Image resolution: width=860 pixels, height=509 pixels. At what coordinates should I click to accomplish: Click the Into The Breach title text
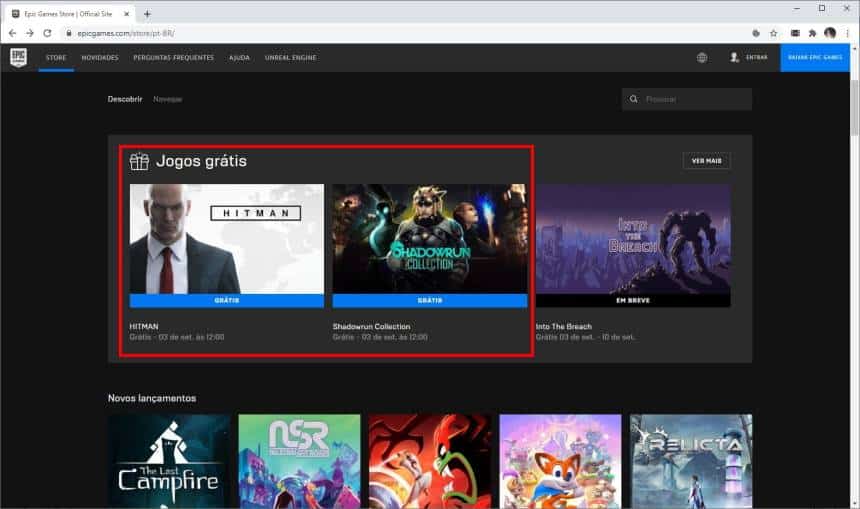coord(564,326)
